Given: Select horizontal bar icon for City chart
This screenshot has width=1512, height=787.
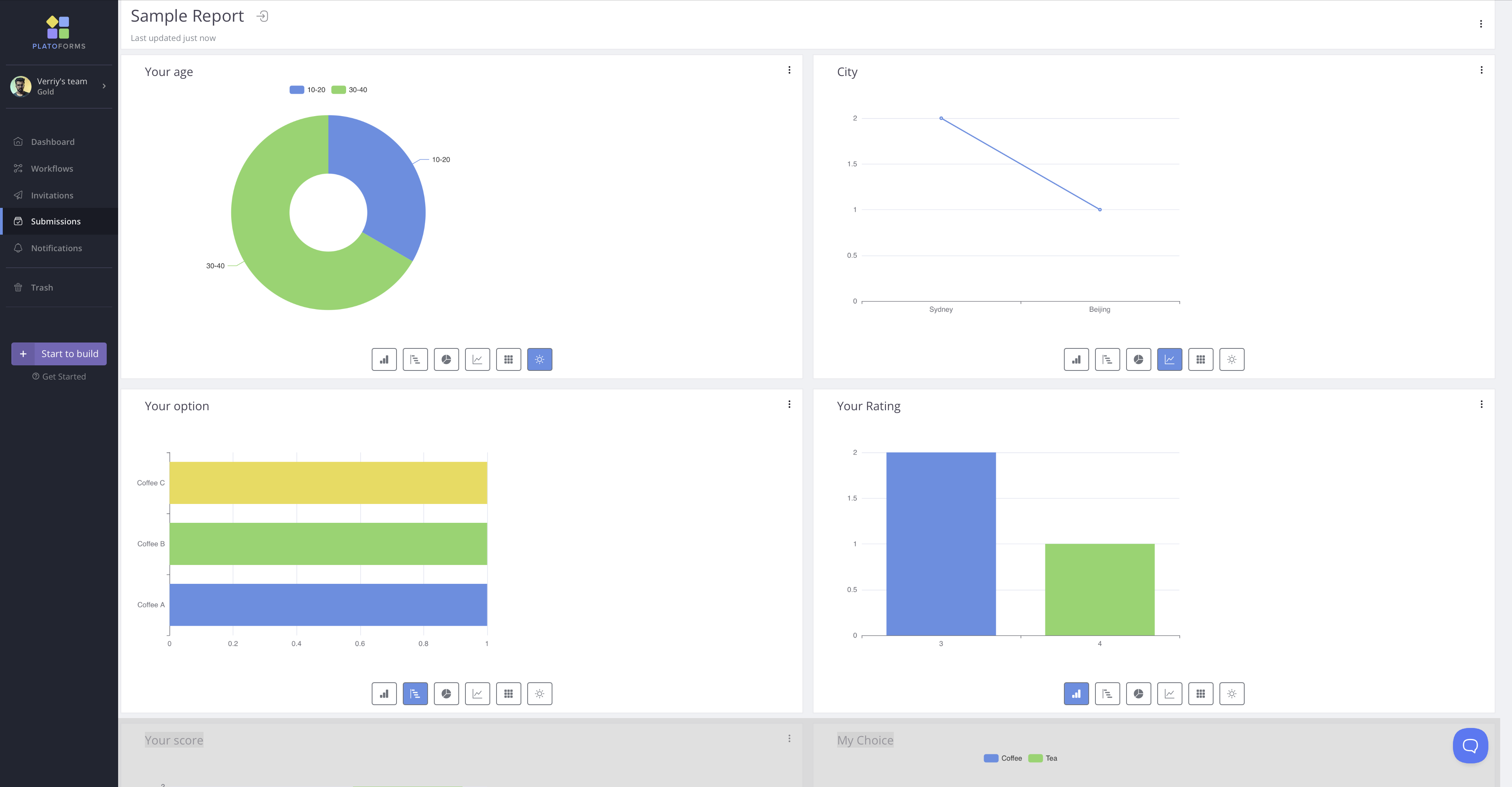Looking at the screenshot, I should [1107, 359].
